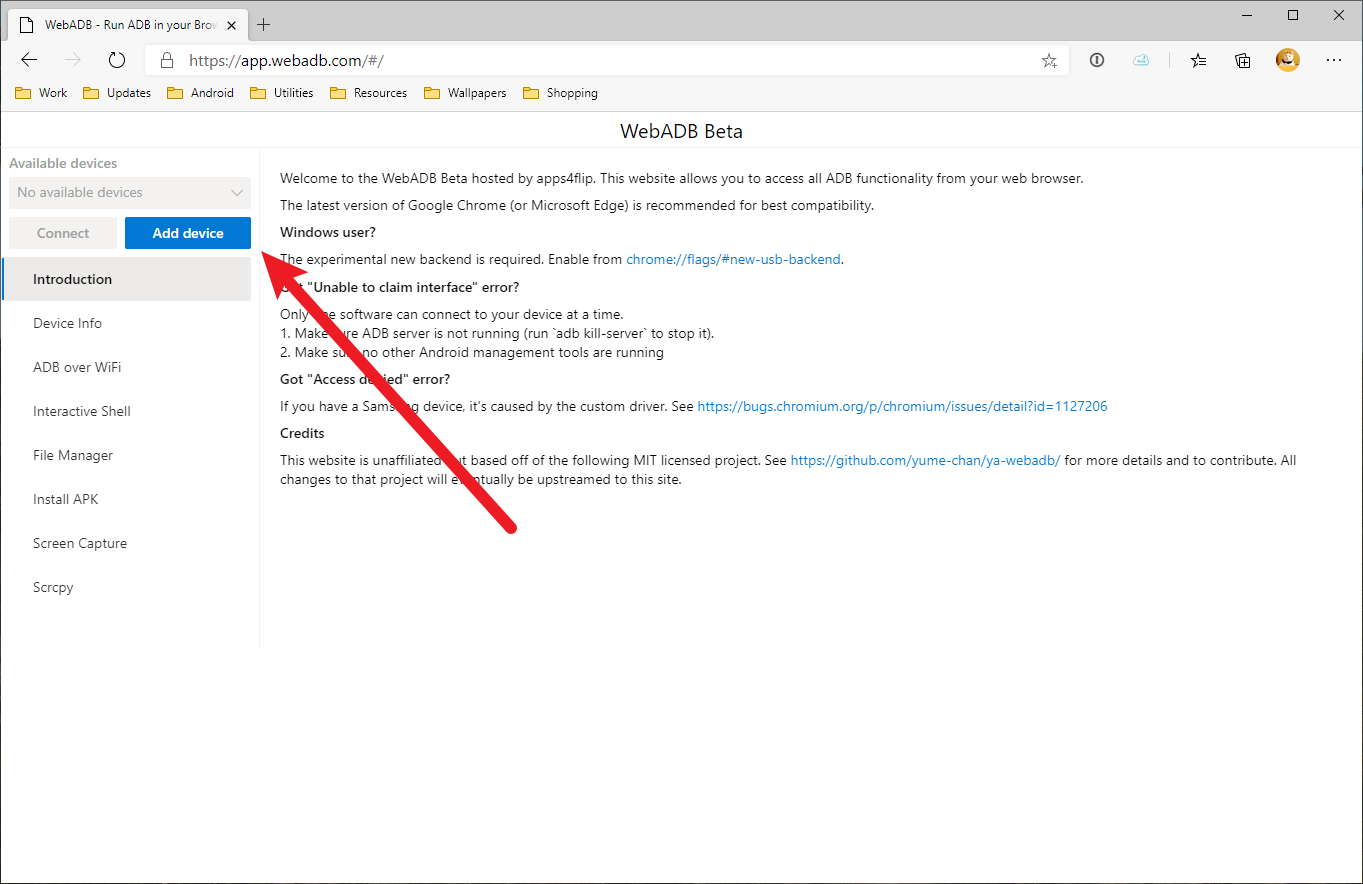Open the Utilities bookmarks folder
Image resolution: width=1363 pixels, height=884 pixels.
[x=282, y=93]
